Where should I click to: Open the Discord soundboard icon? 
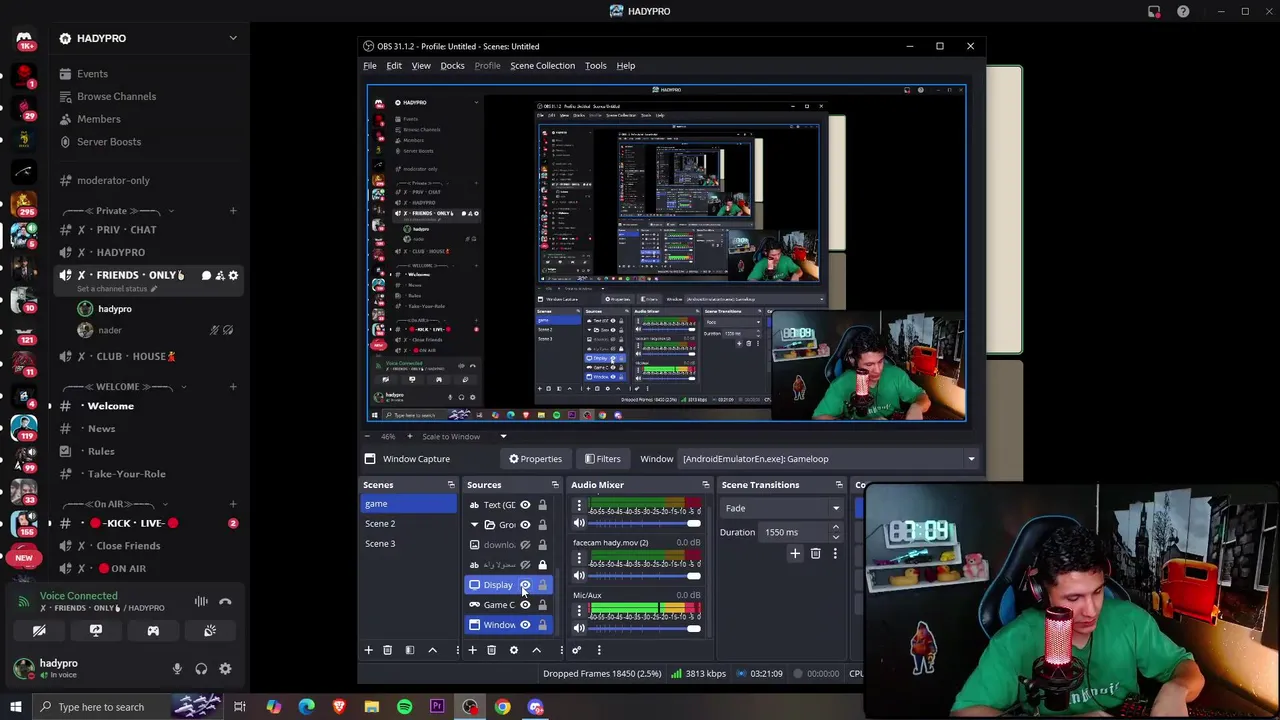click(210, 631)
